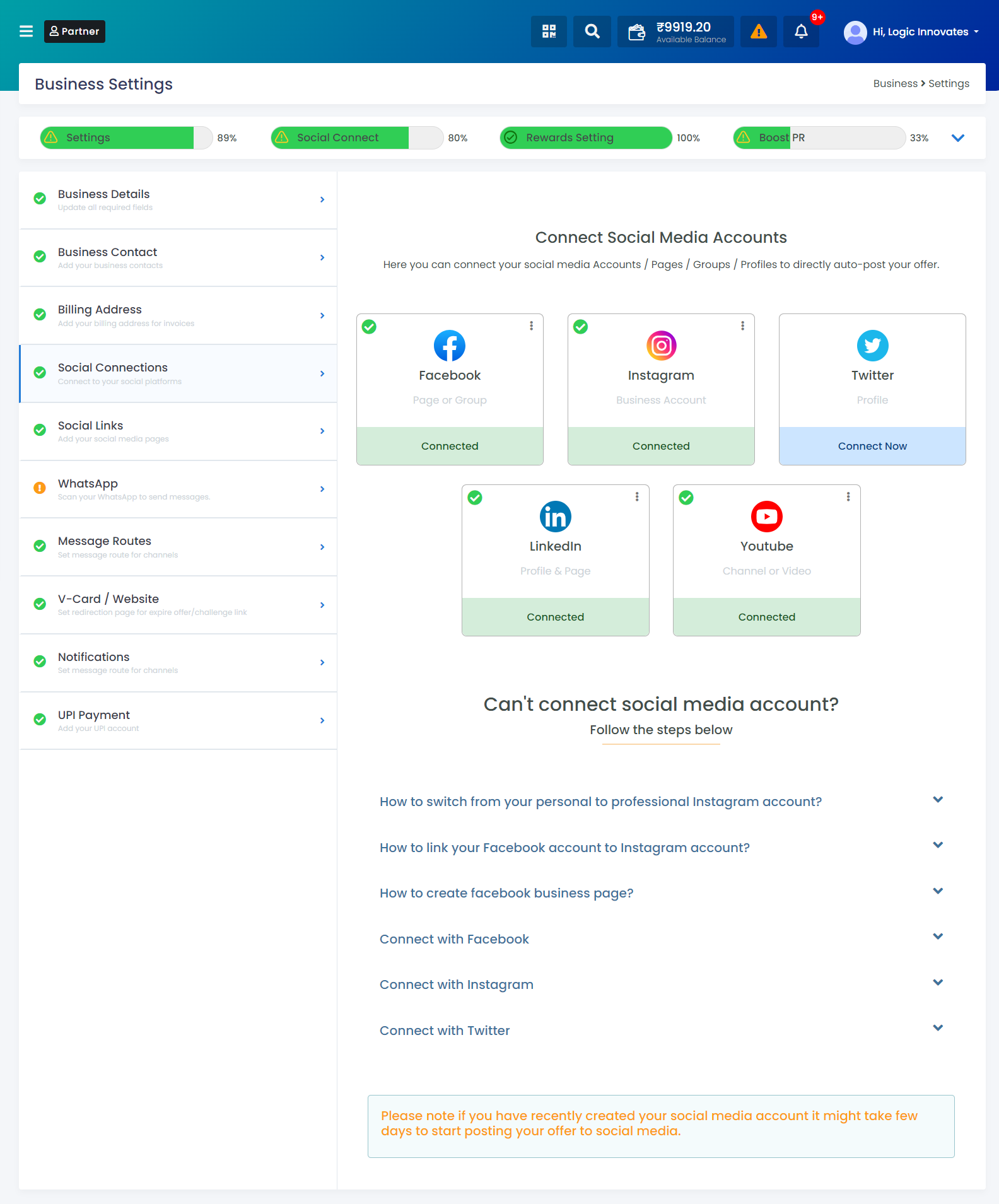The width and height of the screenshot is (999, 1204).
Task: Click Connected button on LinkedIn card
Action: 556,617
